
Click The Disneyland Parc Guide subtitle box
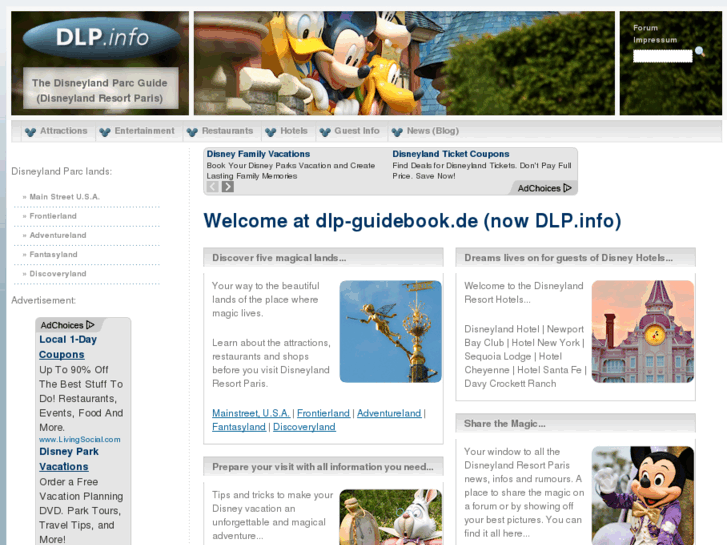101,88
